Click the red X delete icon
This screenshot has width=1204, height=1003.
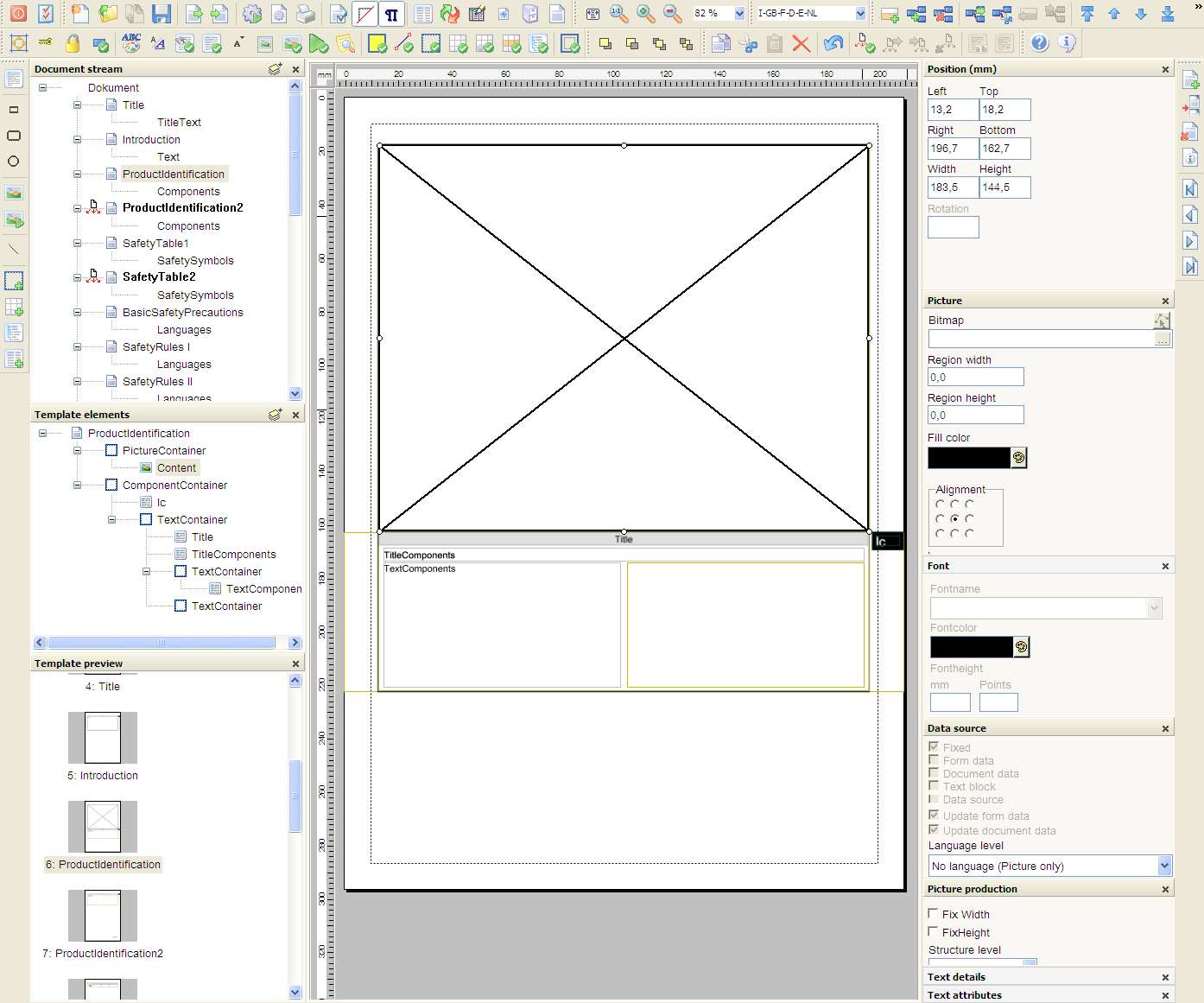802,43
